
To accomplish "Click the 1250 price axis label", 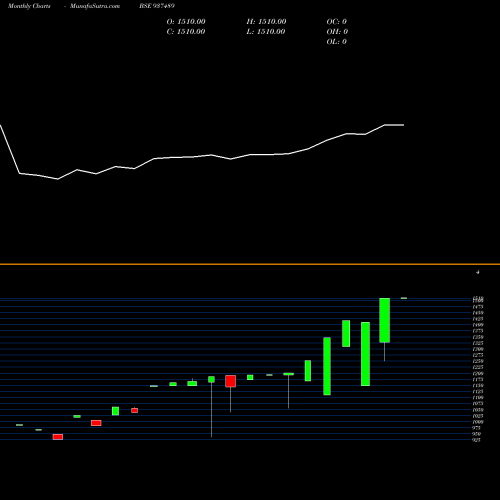I will pos(478,361).
